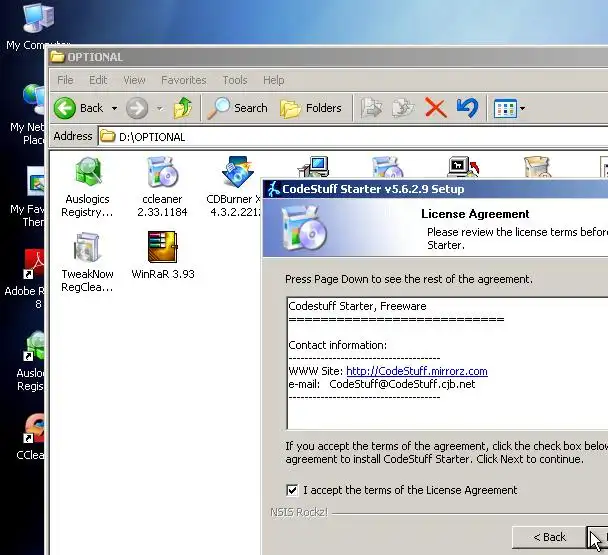The image size is (608, 555).
Task: Open the Views button in toolbar
Action: tap(505, 108)
